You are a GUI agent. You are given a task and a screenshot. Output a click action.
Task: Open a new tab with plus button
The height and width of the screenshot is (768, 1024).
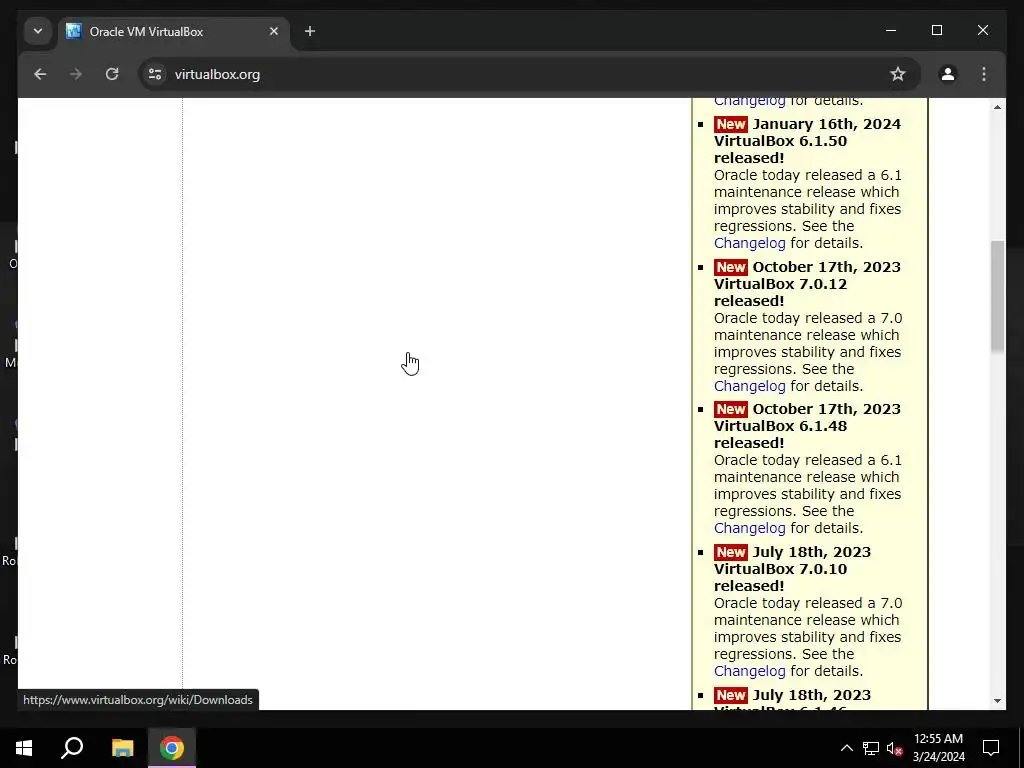coord(310,31)
